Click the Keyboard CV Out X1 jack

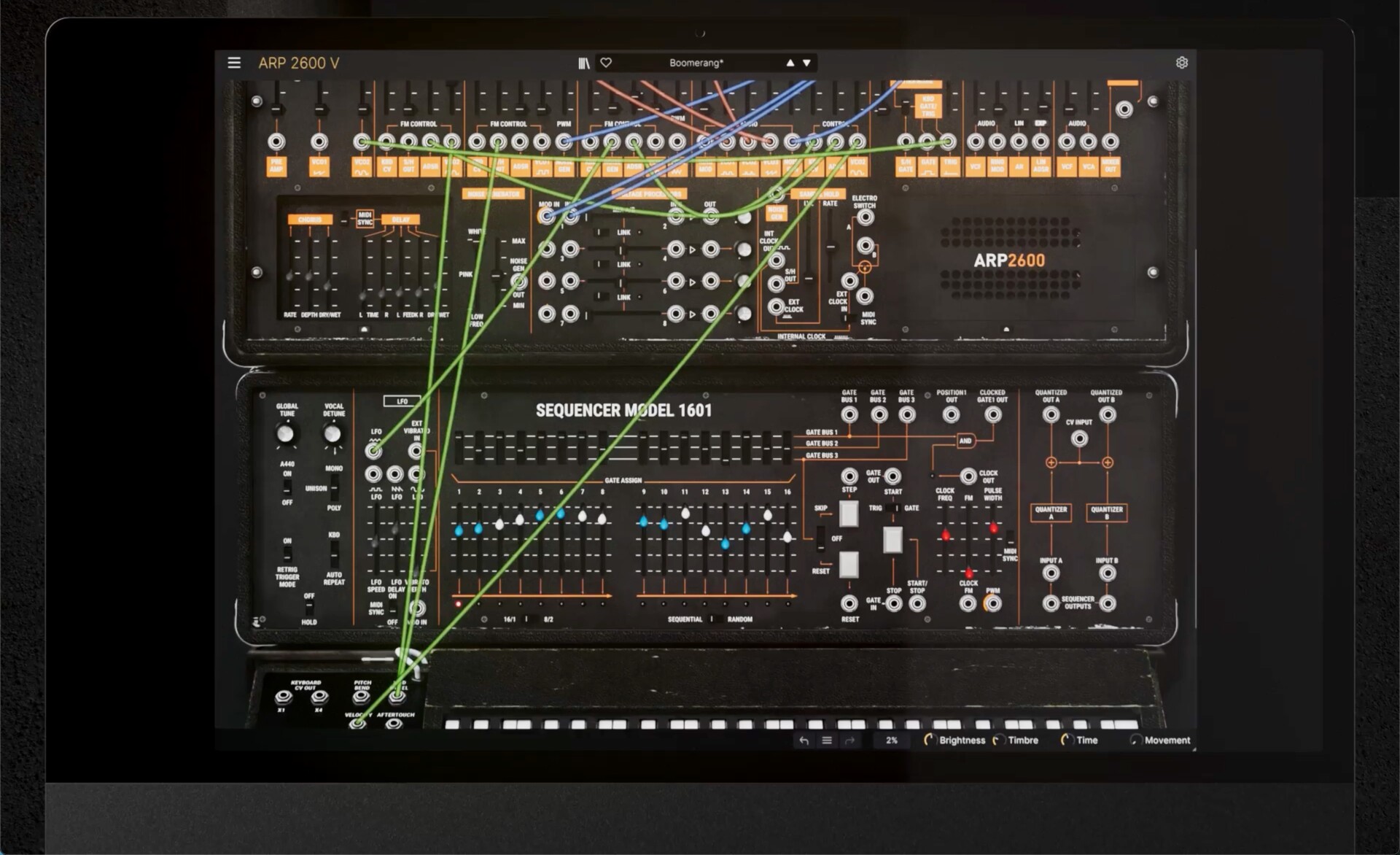[x=283, y=697]
